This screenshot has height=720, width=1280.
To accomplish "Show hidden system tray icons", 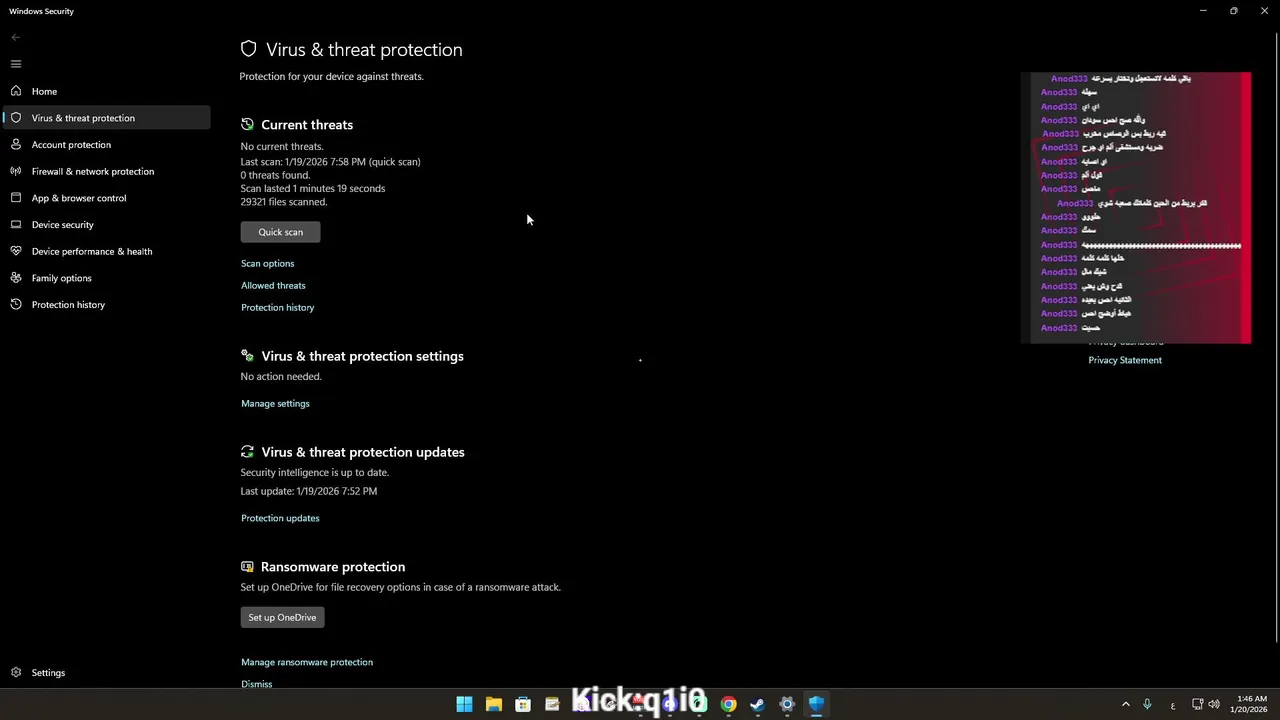I will 1125,704.
